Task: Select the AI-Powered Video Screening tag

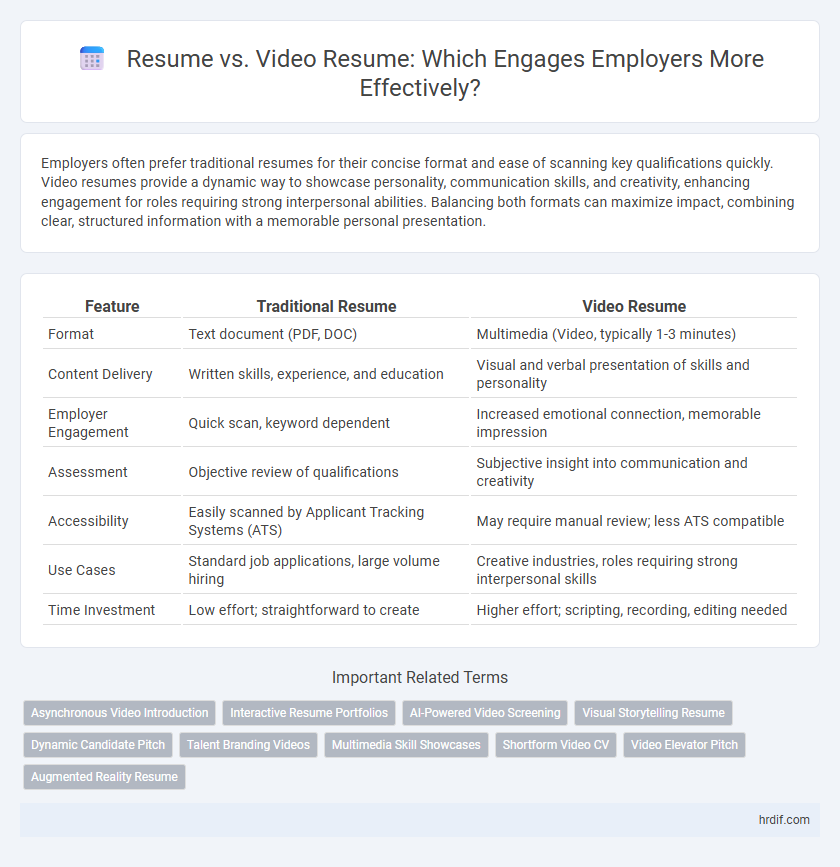Action: [485, 713]
